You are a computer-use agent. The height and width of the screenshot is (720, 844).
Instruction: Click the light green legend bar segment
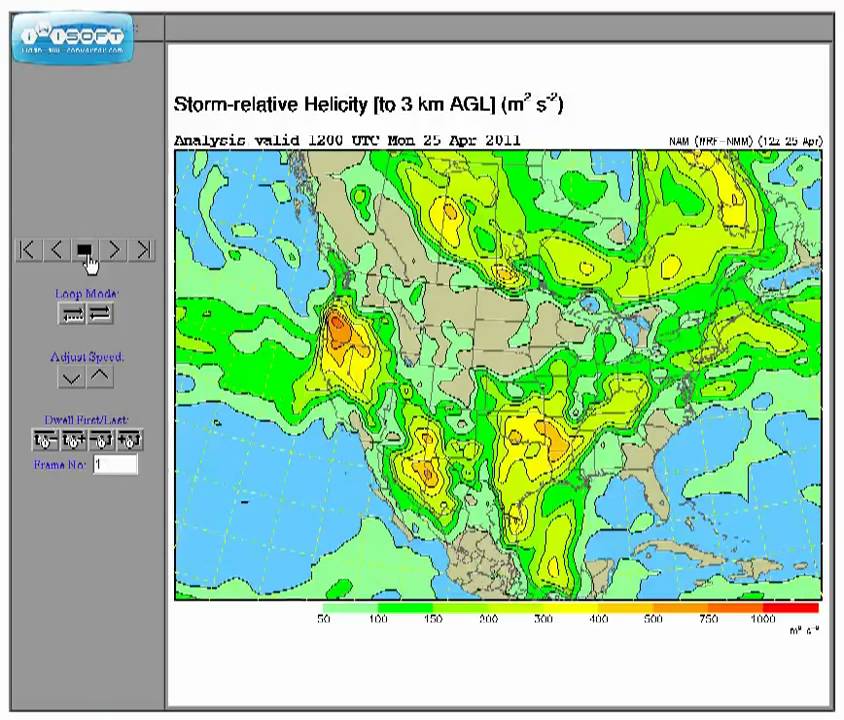[x=350, y=608]
